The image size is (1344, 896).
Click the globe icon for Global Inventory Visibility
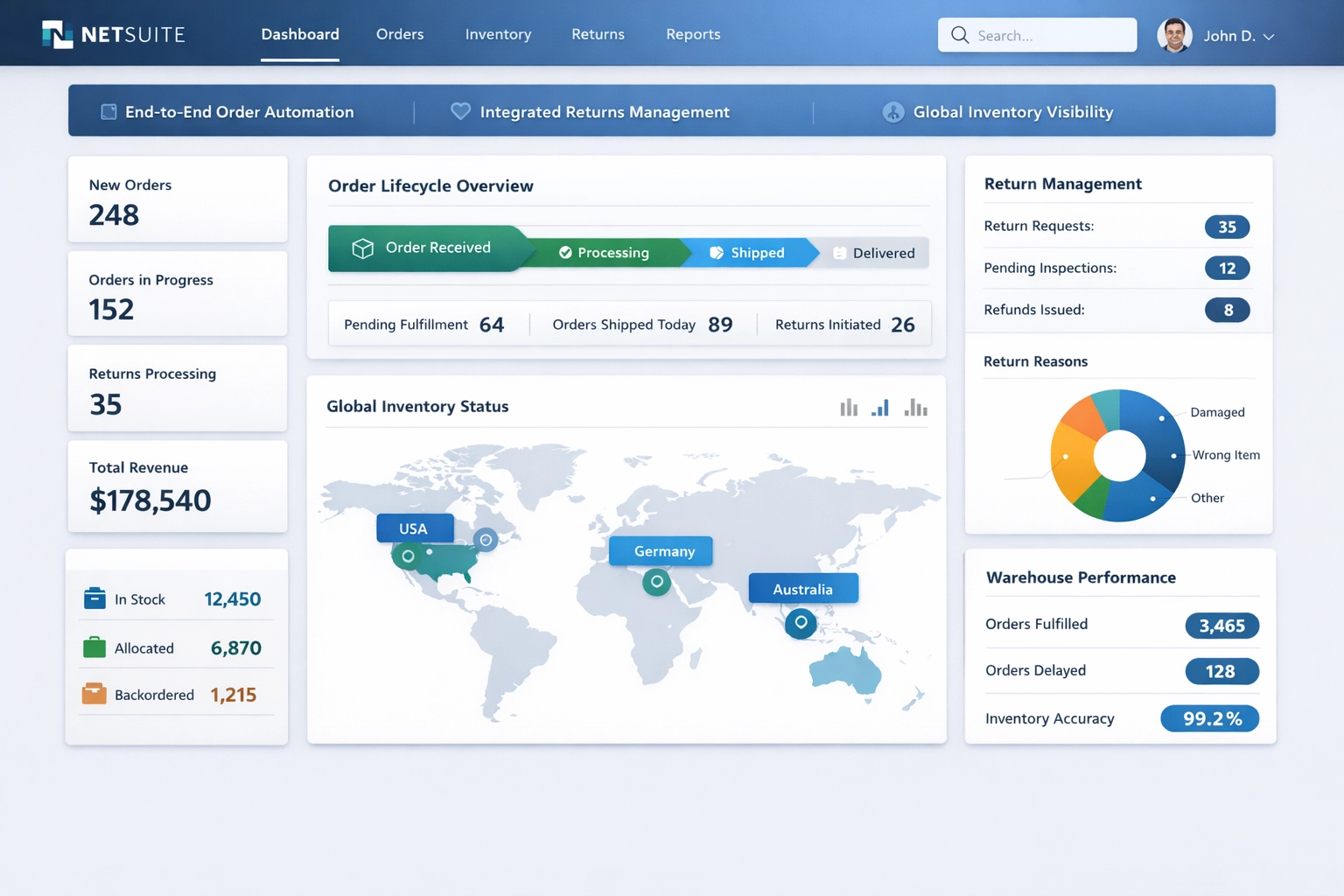892,112
